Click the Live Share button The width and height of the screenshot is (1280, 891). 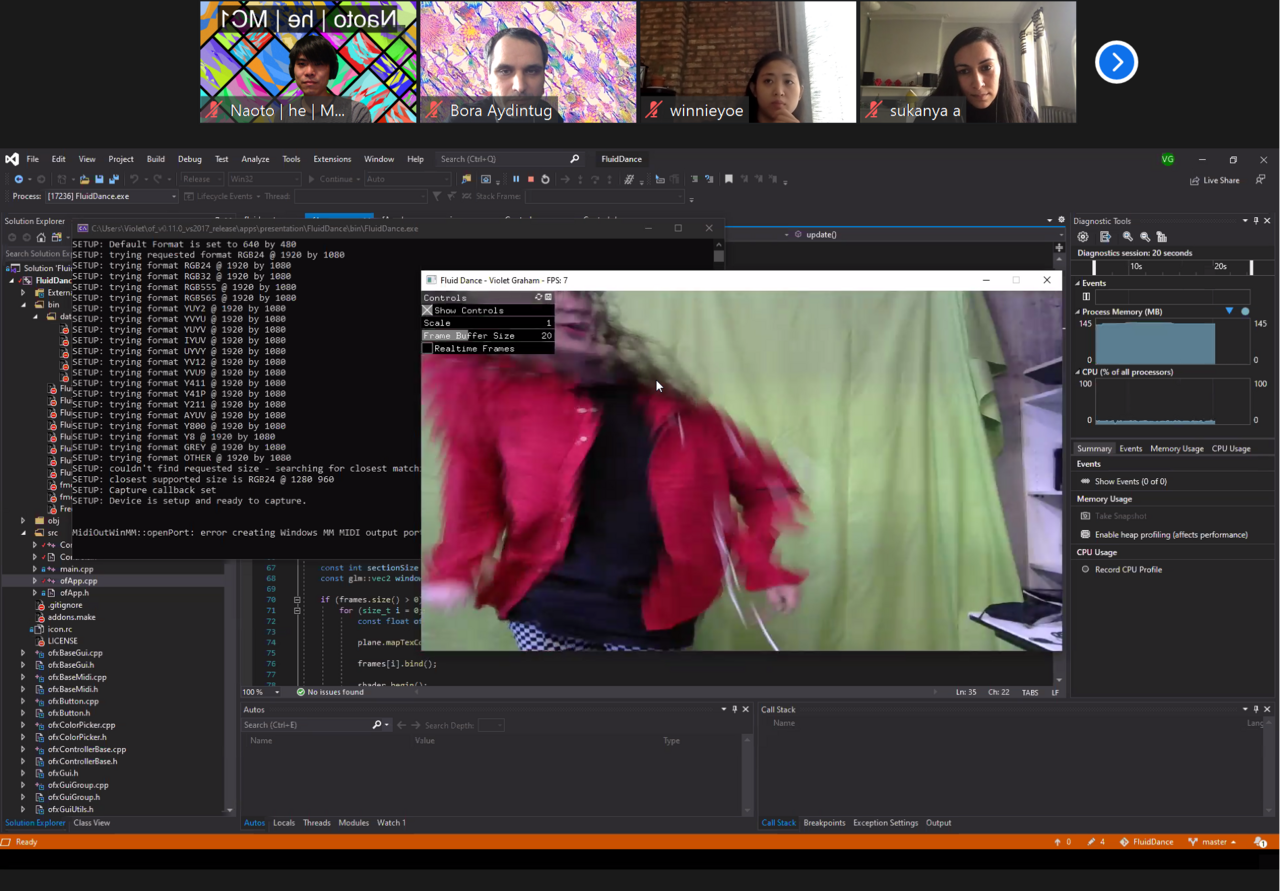(1214, 180)
